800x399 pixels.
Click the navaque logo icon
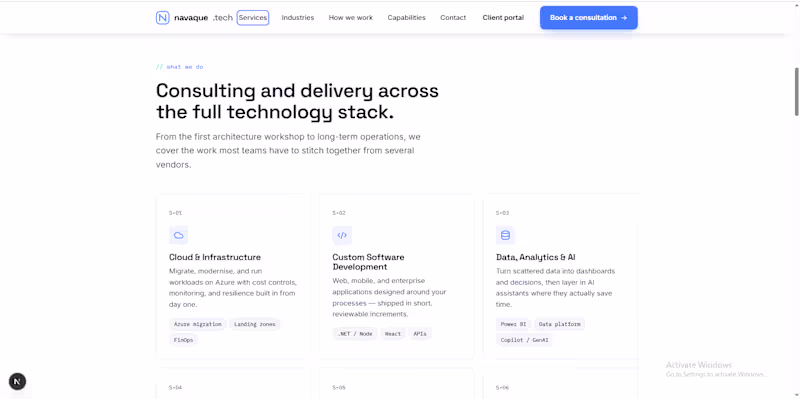tap(162, 18)
